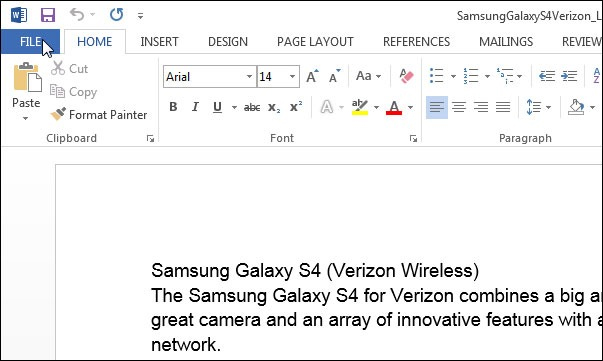603x361 pixels.
Task: Click the Save icon in quick access toolbar
Action: (x=48, y=15)
